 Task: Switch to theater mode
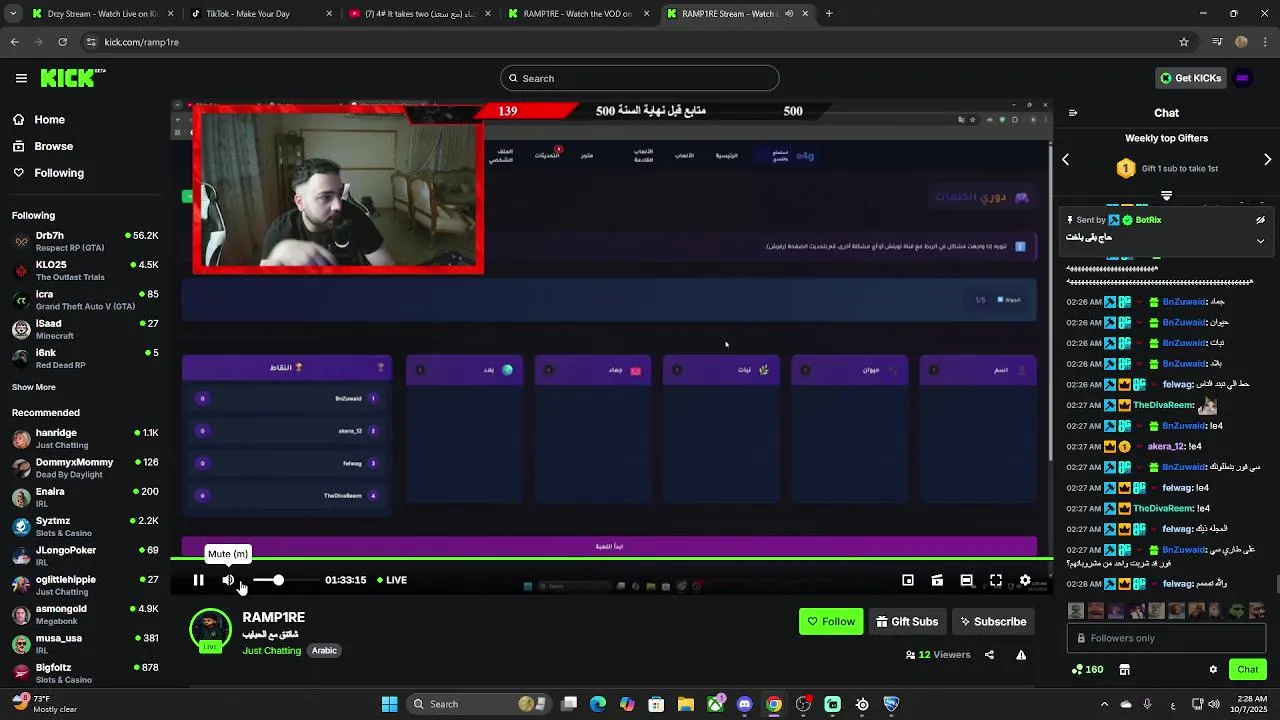(x=966, y=580)
